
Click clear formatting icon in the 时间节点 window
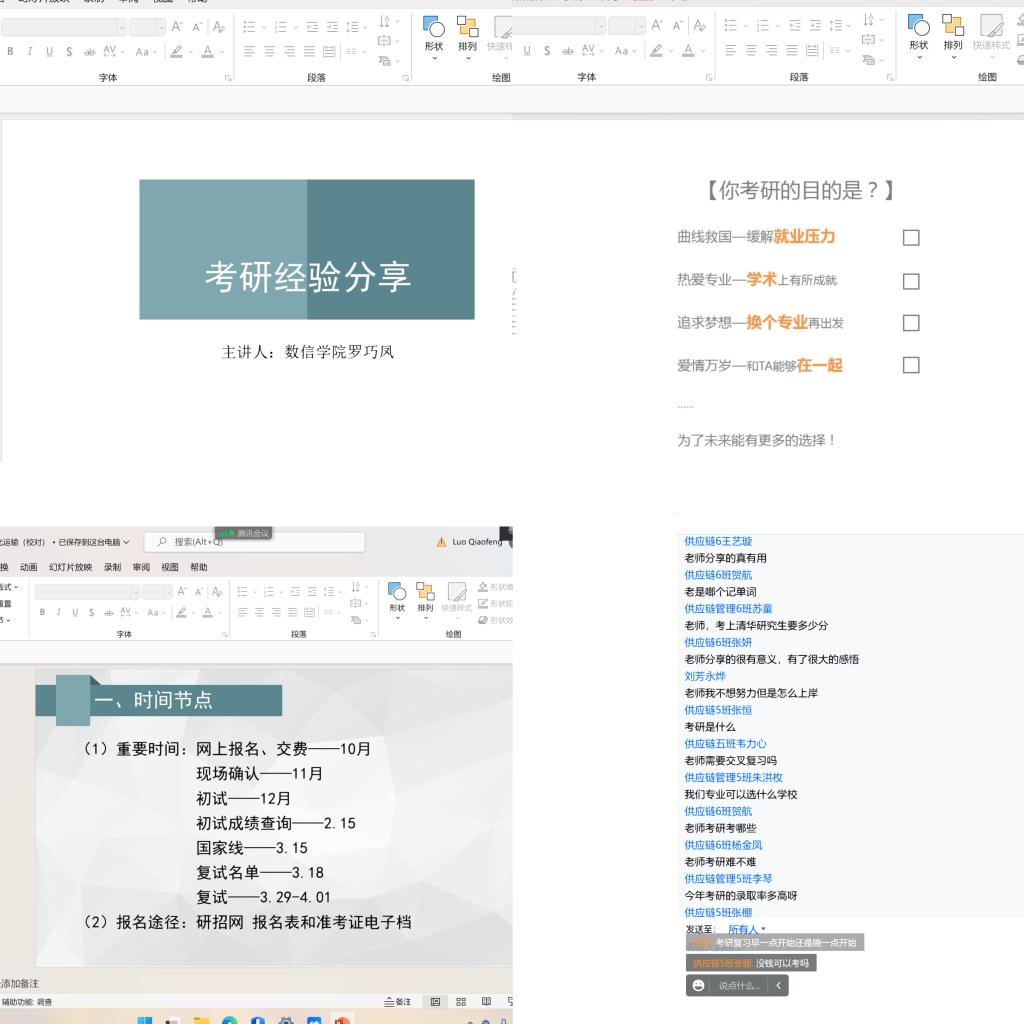coord(217,592)
